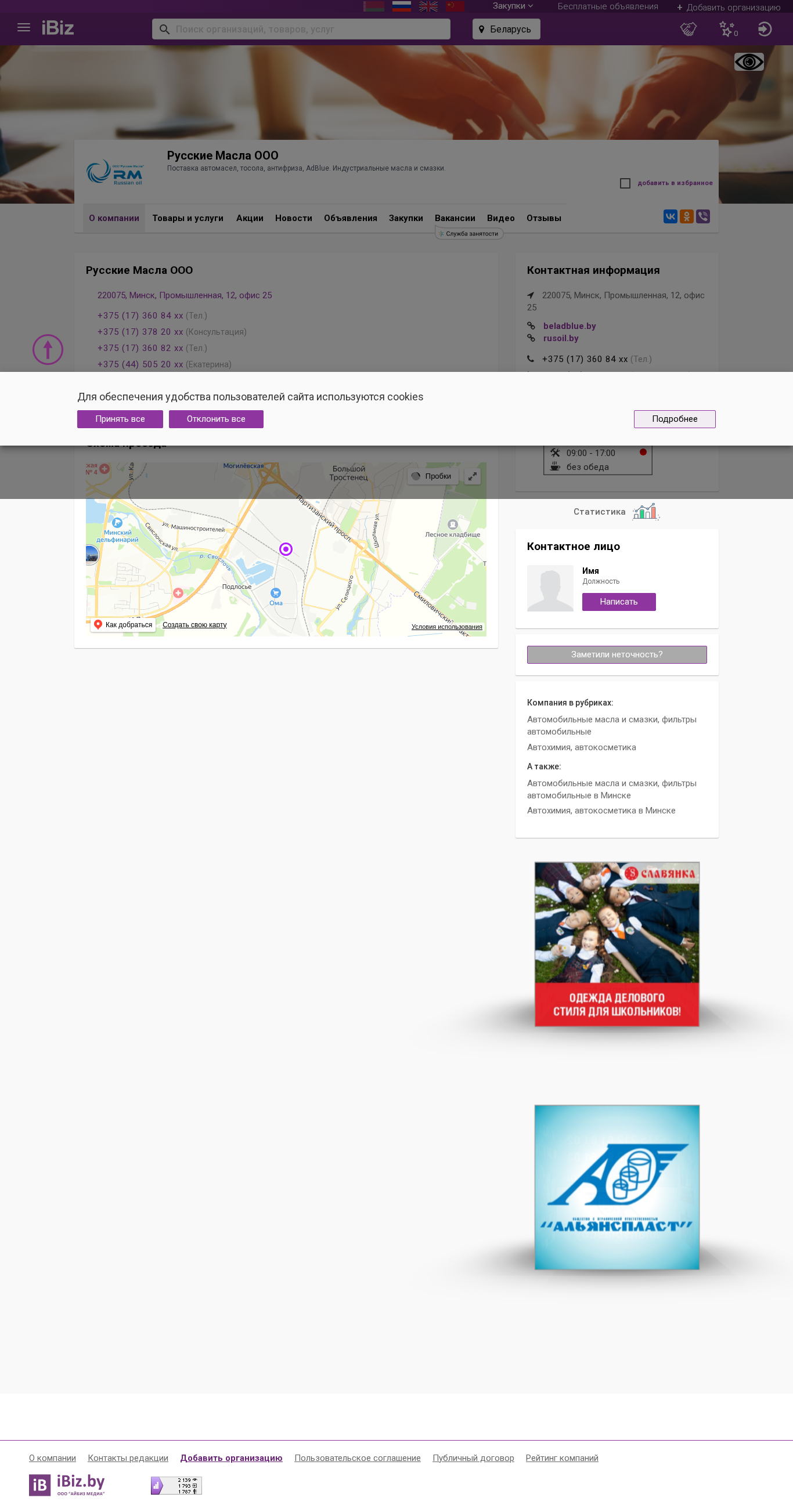
Task: Click the search magnifier icon
Action: point(164,30)
